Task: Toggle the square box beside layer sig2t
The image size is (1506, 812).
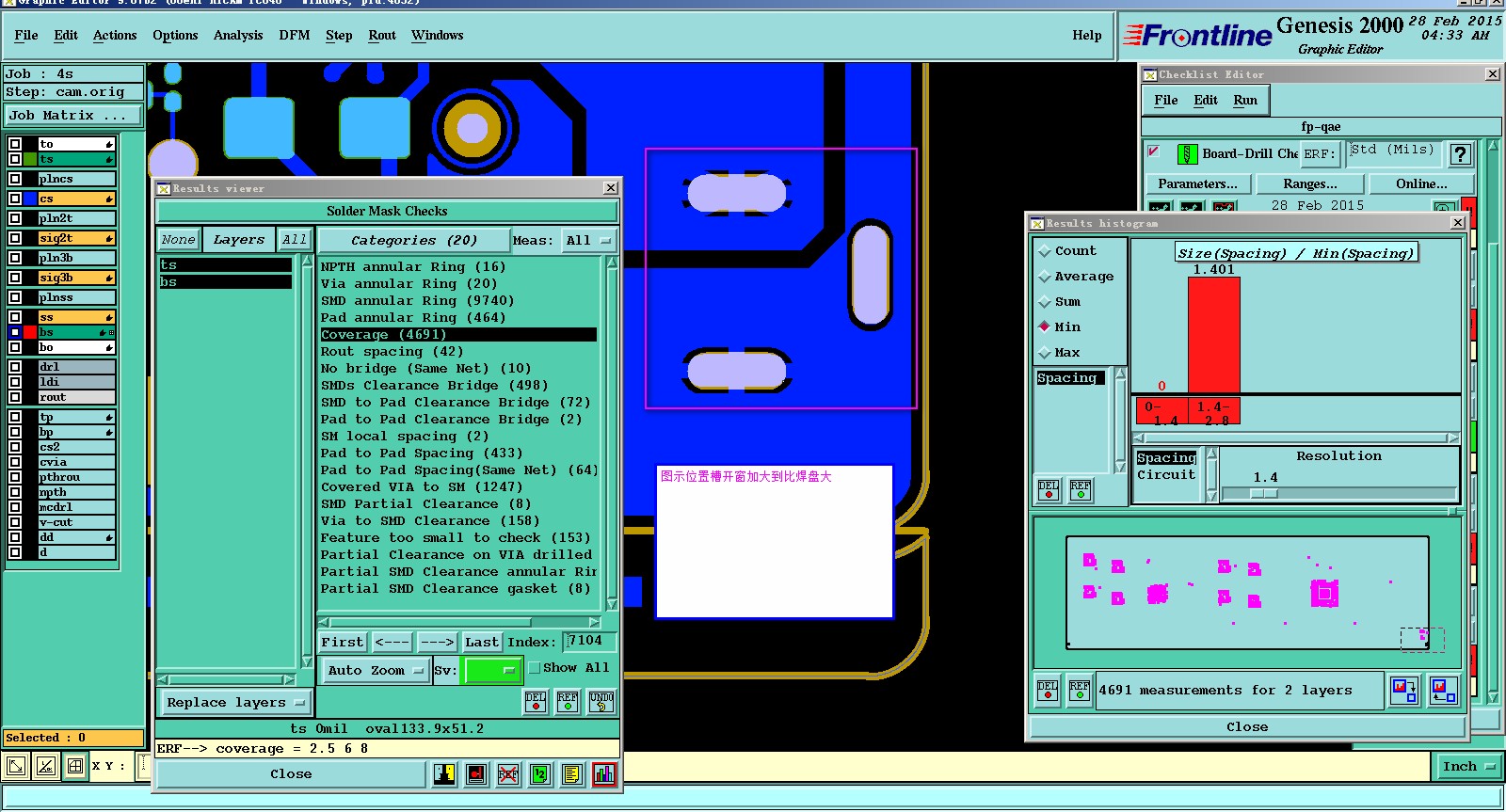Action: tap(15, 238)
